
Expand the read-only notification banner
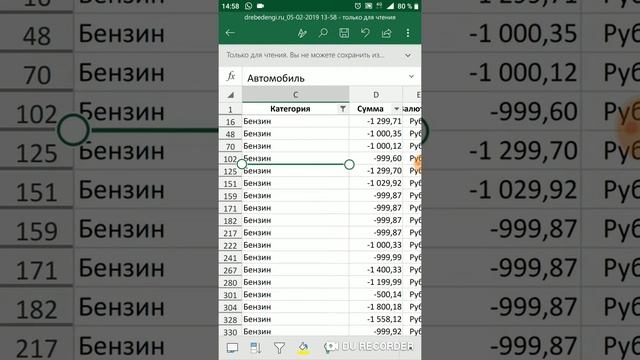[408, 55]
